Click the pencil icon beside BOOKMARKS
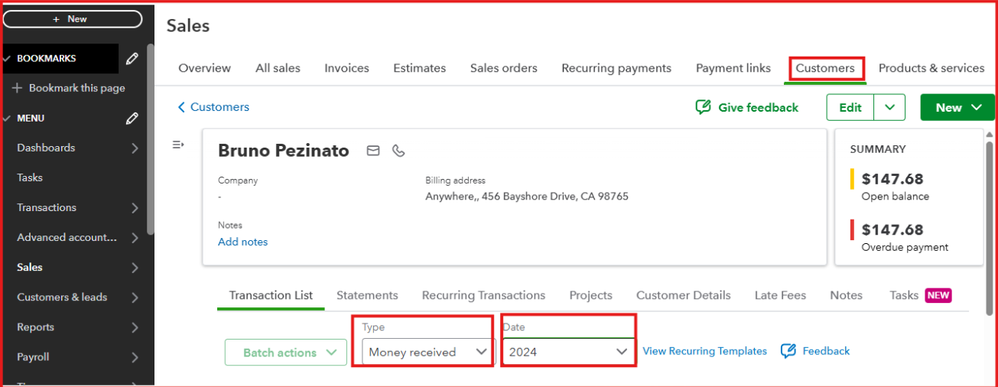This screenshot has width=998, height=387. 132,59
